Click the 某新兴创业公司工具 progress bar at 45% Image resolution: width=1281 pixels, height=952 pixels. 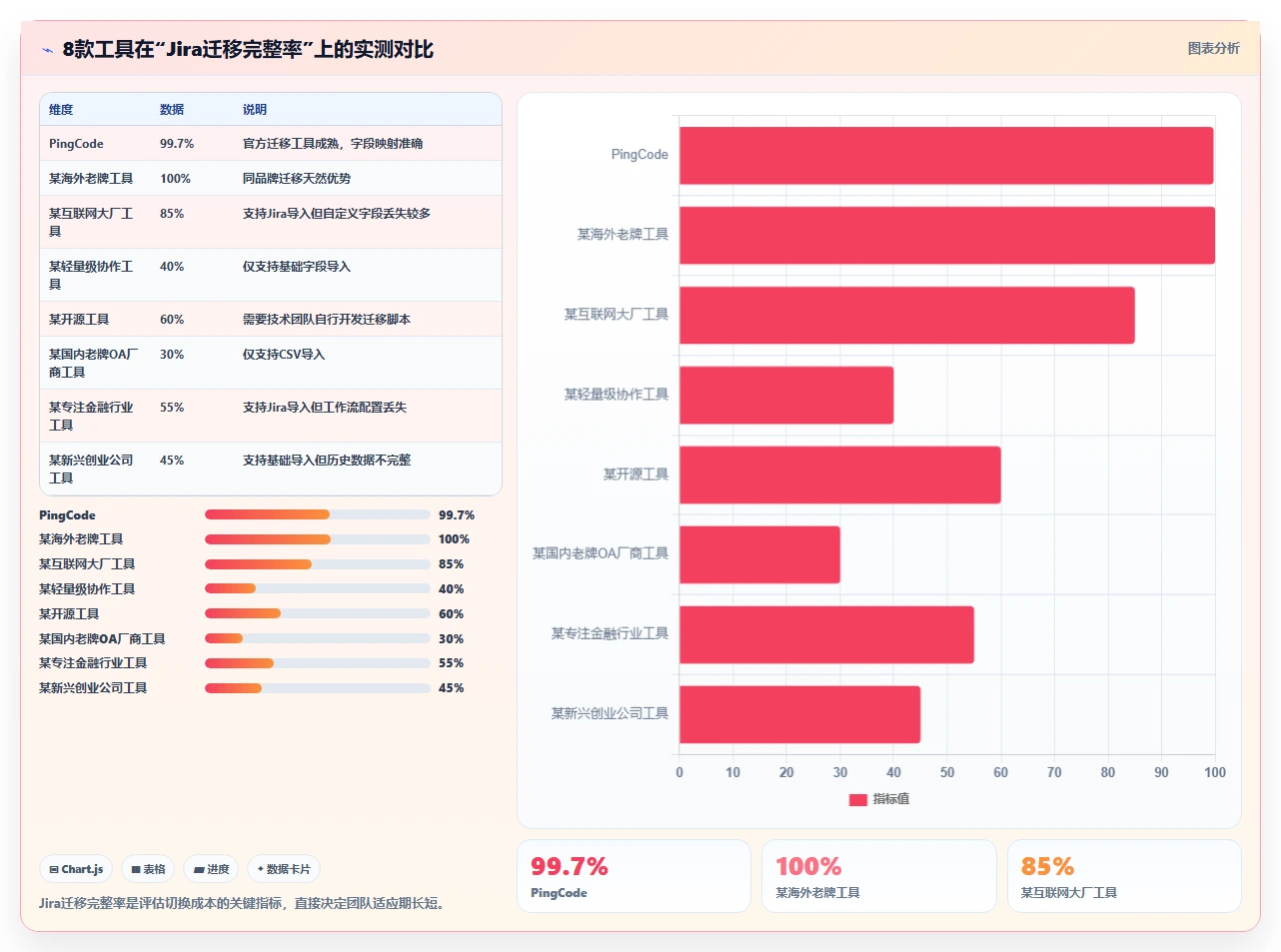click(318, 688)
